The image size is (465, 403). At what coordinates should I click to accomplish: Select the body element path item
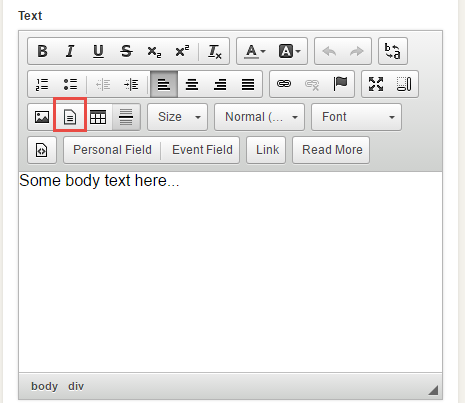pyautogui.click(x=44, y=386)
